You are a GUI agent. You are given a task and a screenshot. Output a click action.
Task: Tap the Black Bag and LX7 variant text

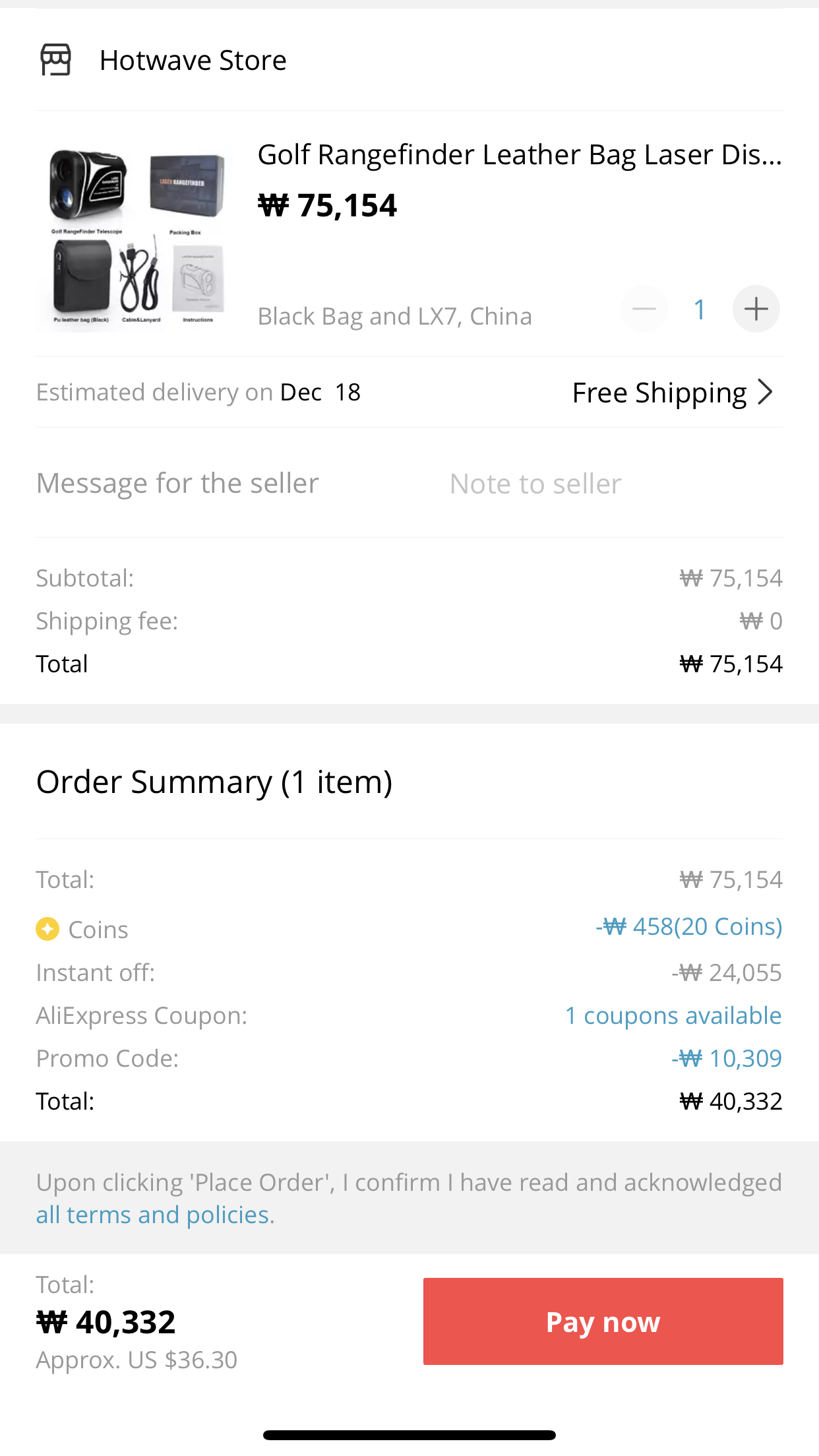[394, 317]
